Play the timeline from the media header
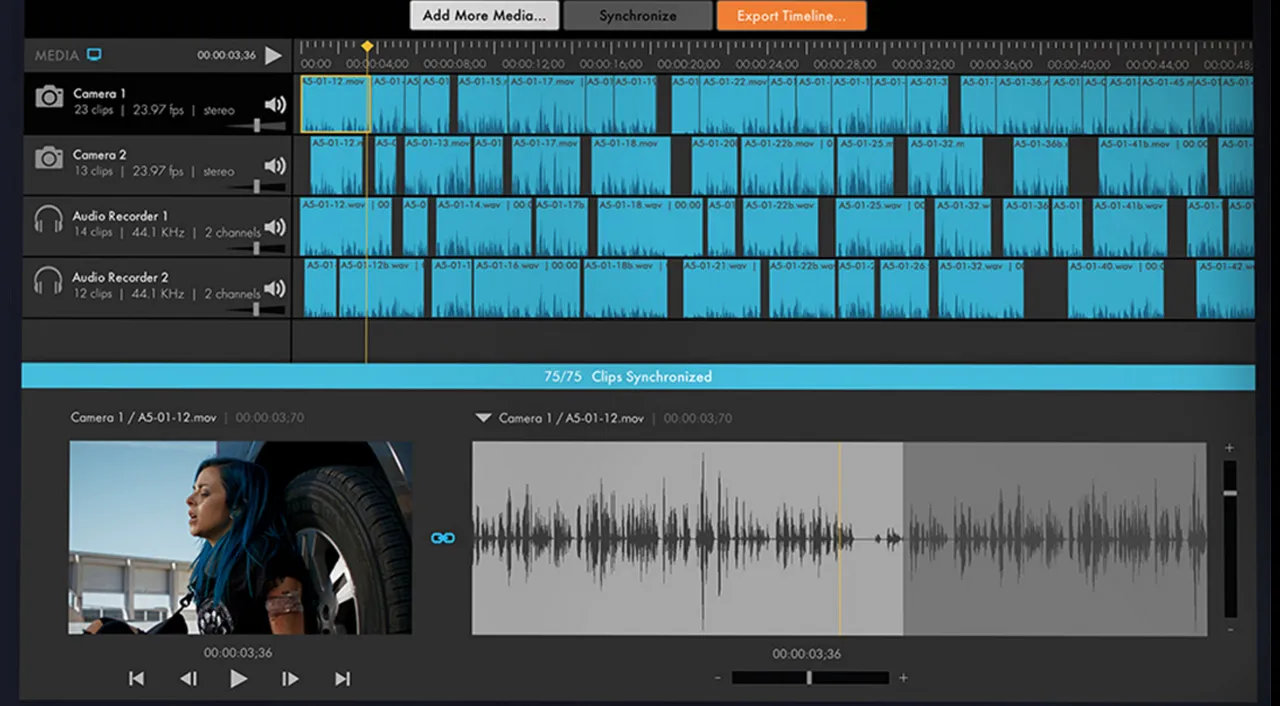Screen dimensions: 1280x706 point(273,56)
